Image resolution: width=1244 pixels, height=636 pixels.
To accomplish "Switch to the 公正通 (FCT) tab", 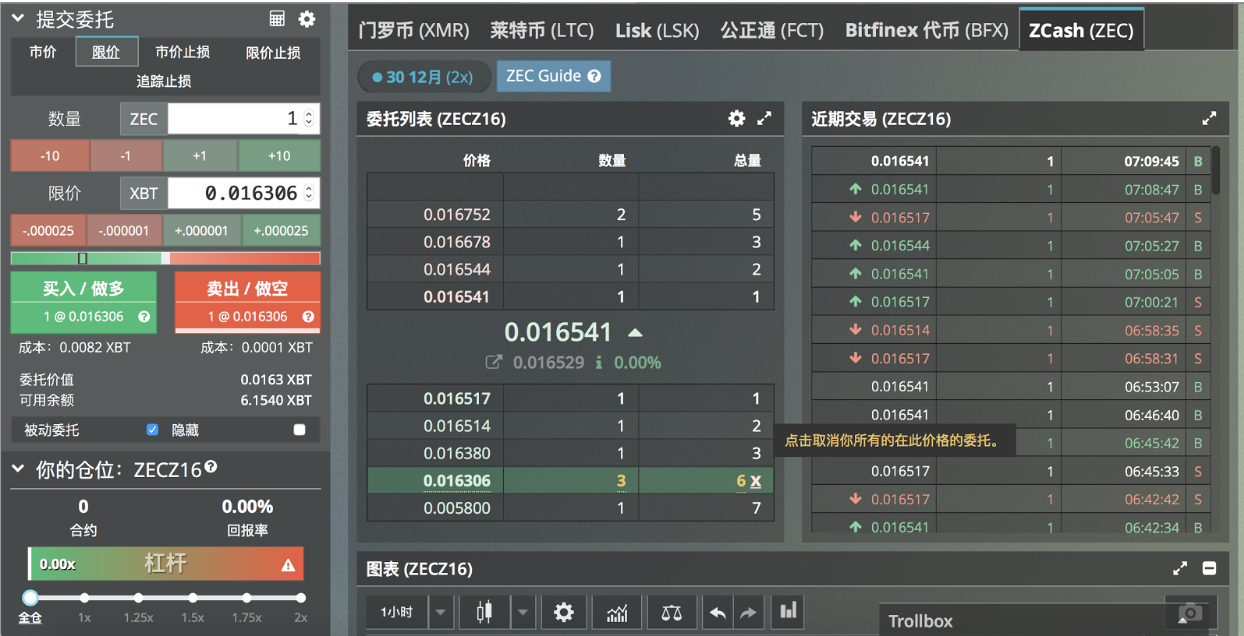I will 772,30.
